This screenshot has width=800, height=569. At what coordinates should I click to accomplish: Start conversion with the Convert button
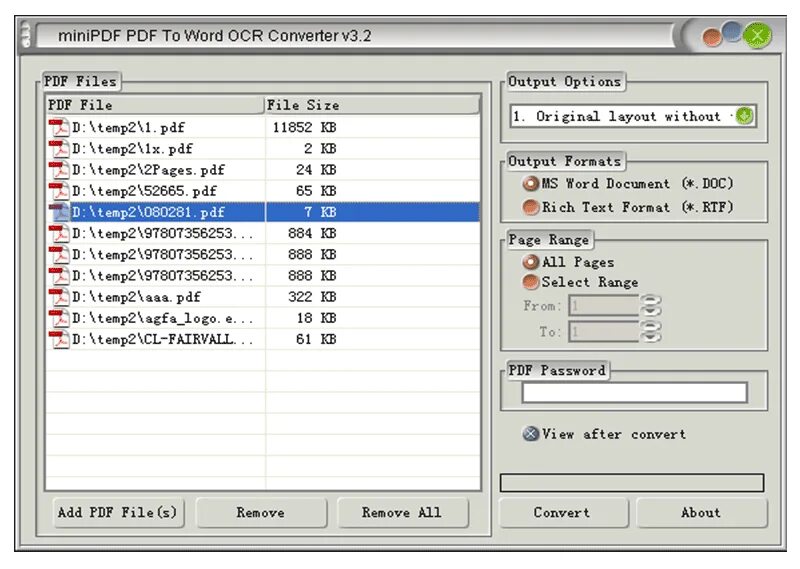tap(563, 512)
